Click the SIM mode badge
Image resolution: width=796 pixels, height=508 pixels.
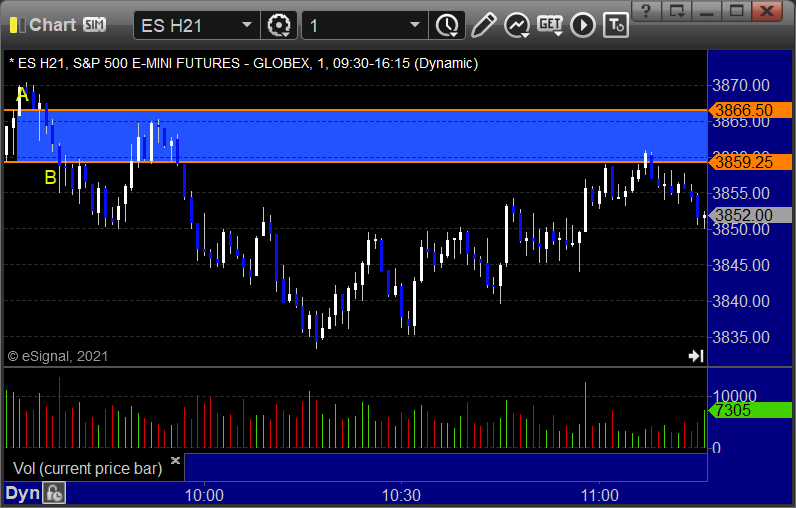pos(94,24)
